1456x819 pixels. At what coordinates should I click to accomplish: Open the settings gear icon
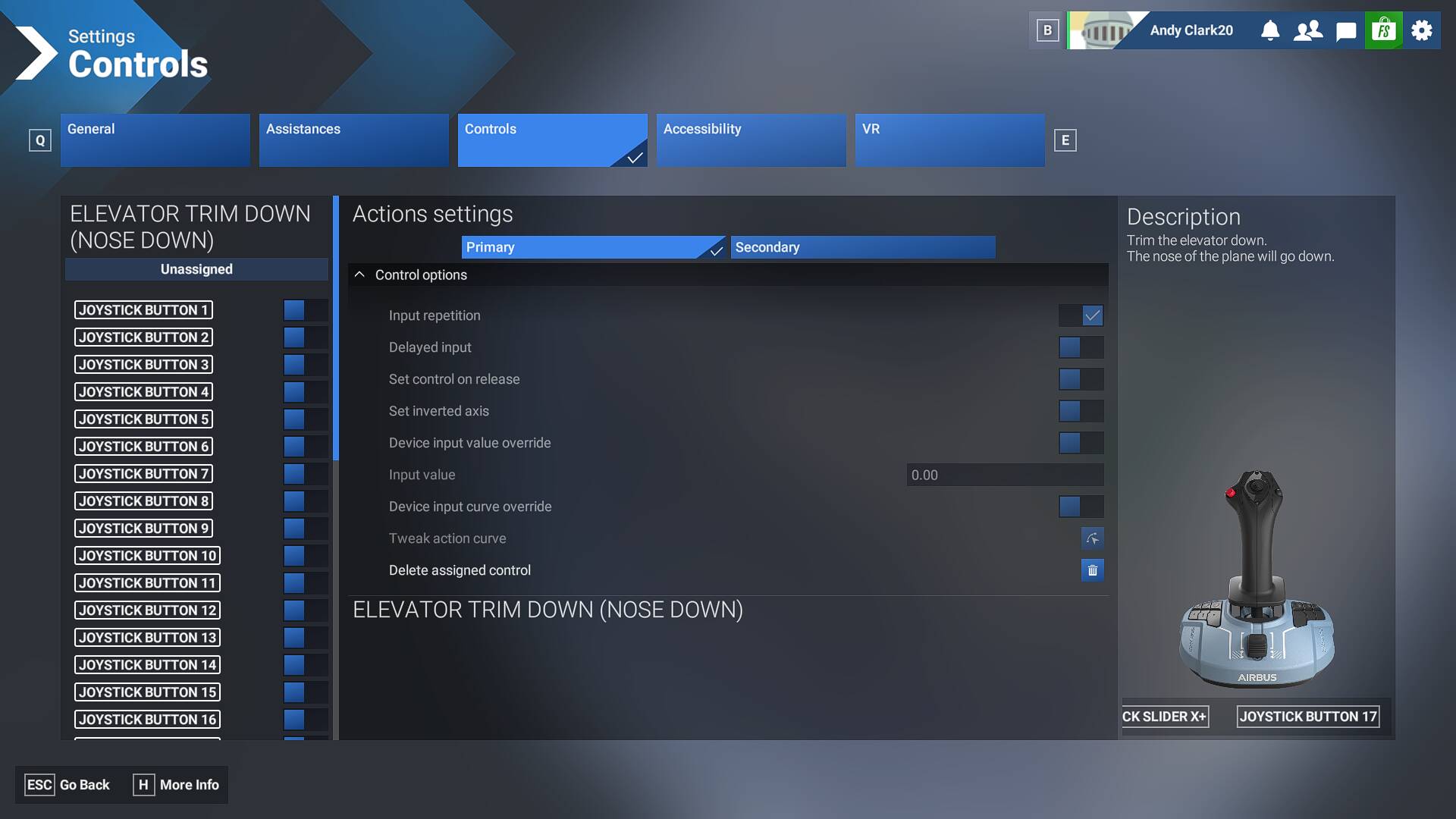click(x=1422, y=30)
